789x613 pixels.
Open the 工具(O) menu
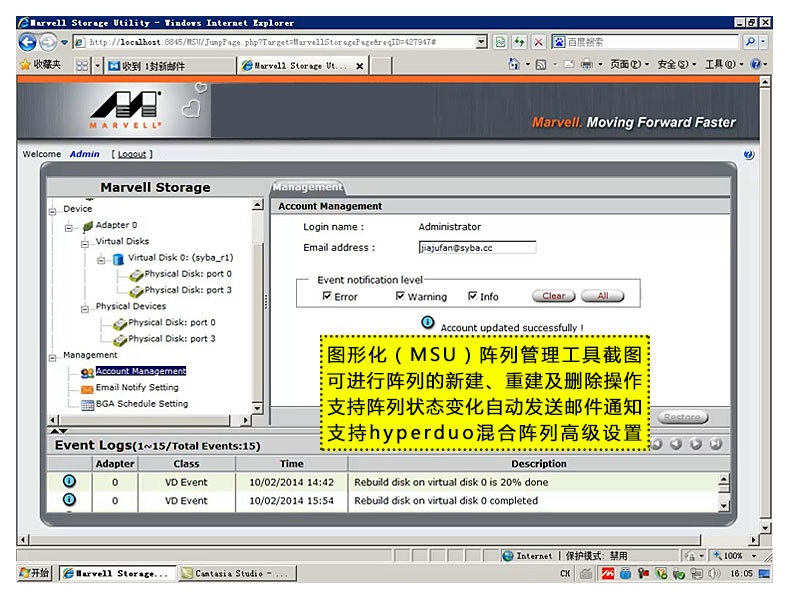724,64
